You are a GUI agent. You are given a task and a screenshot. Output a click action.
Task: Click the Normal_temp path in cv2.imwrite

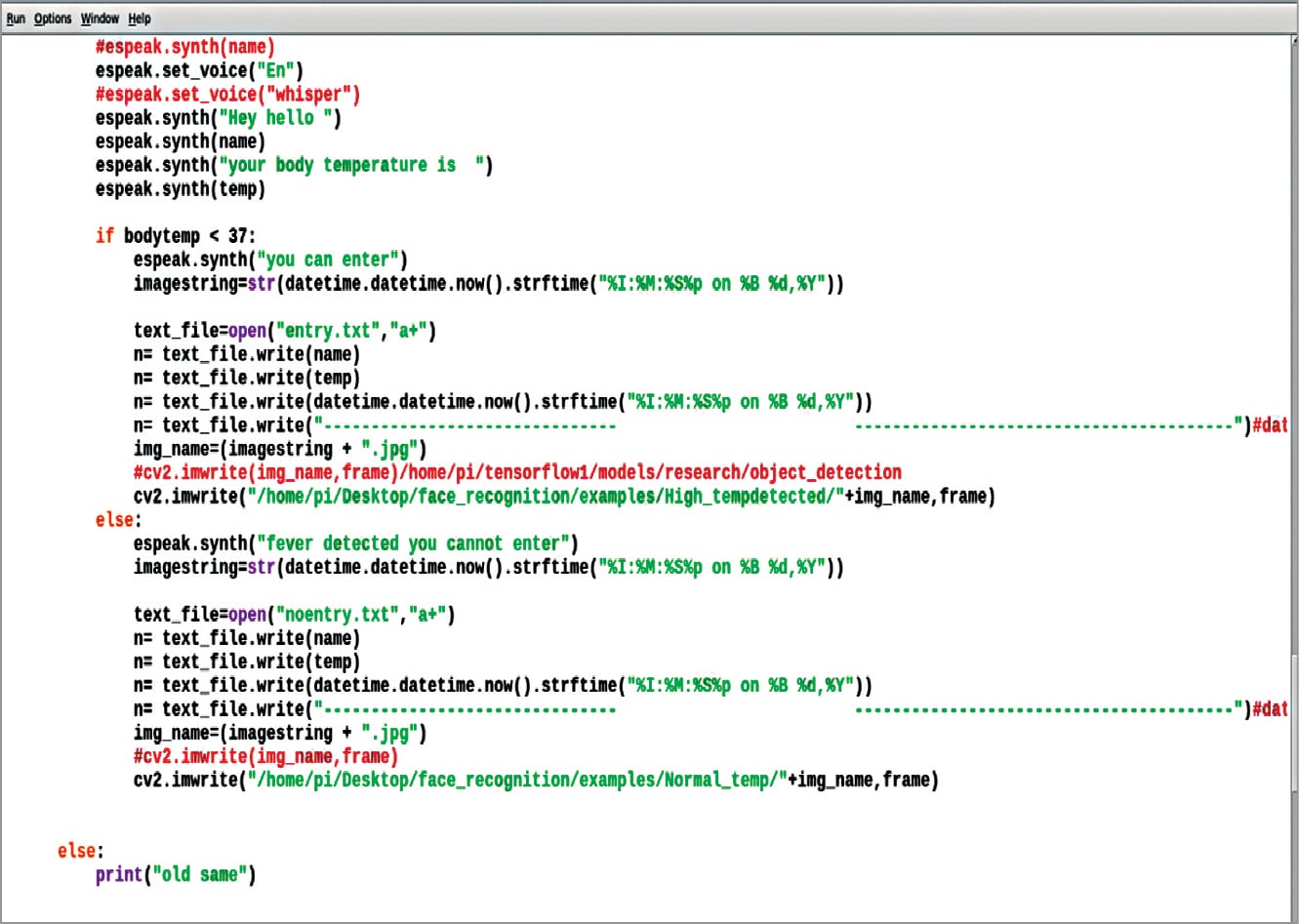[x=517, y=781]
